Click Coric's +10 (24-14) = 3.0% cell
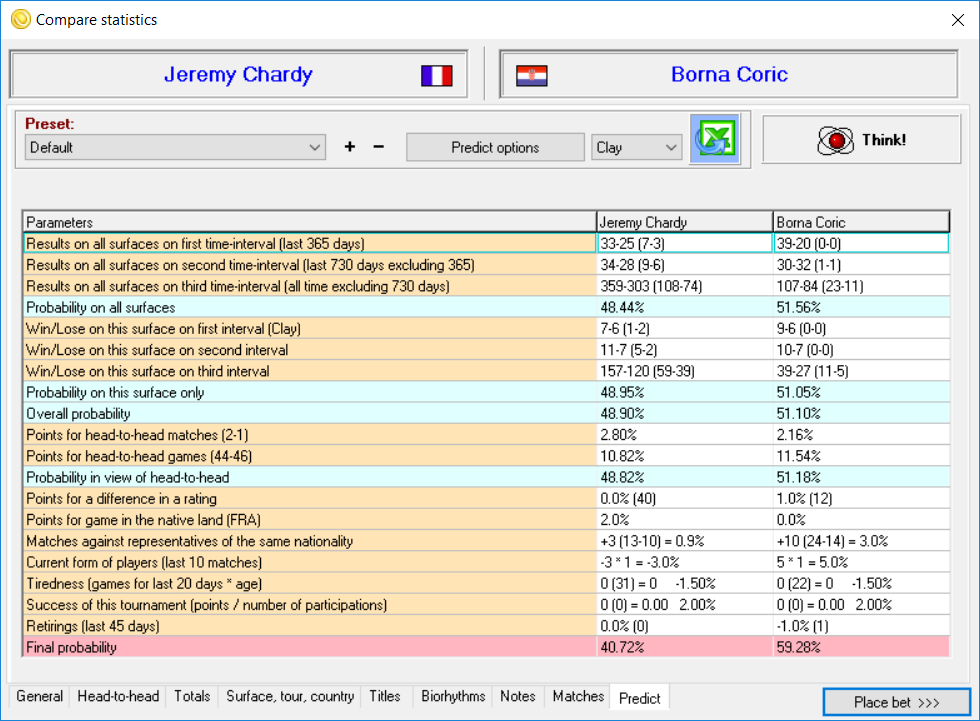The image size is (980, 721). point(861,541)
